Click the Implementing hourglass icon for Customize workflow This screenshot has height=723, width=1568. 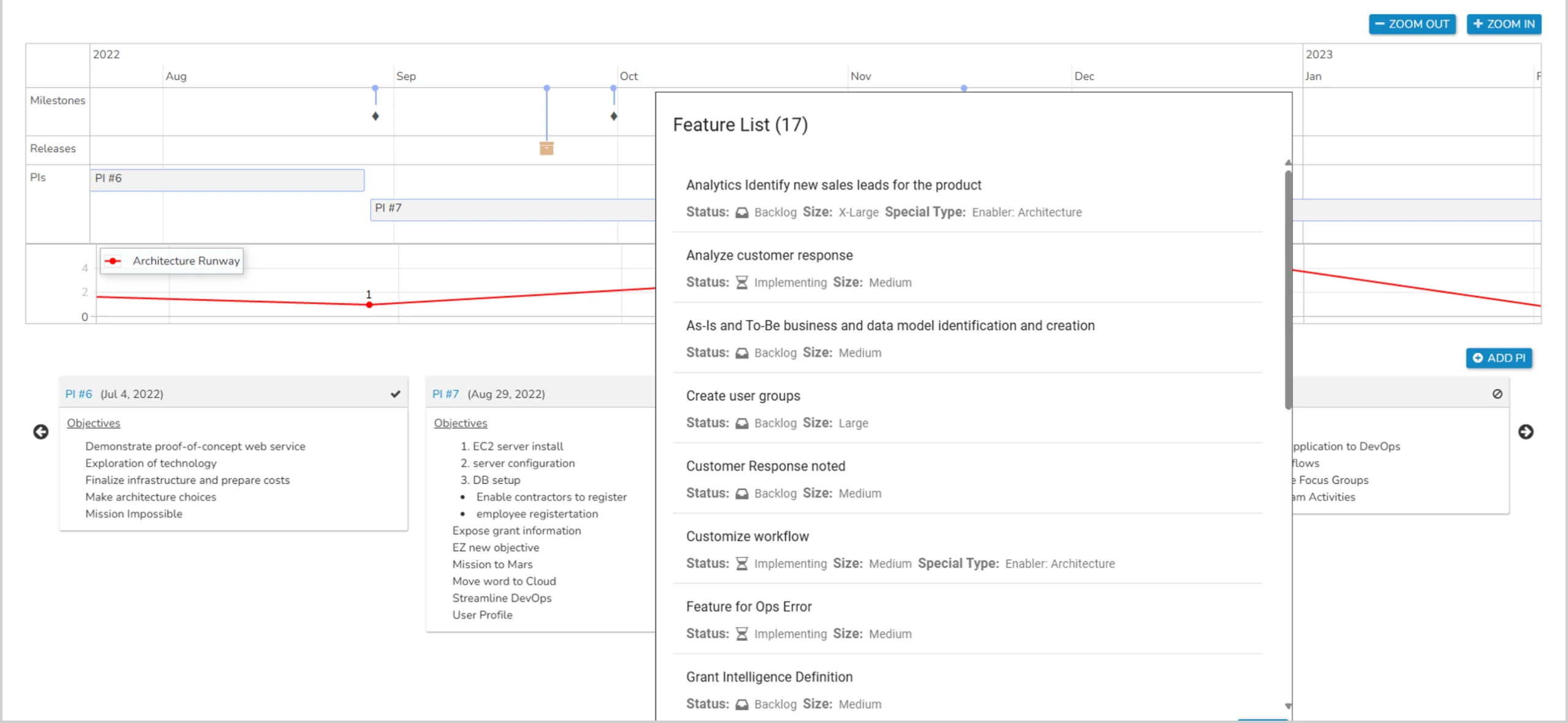tap(742, 564)
